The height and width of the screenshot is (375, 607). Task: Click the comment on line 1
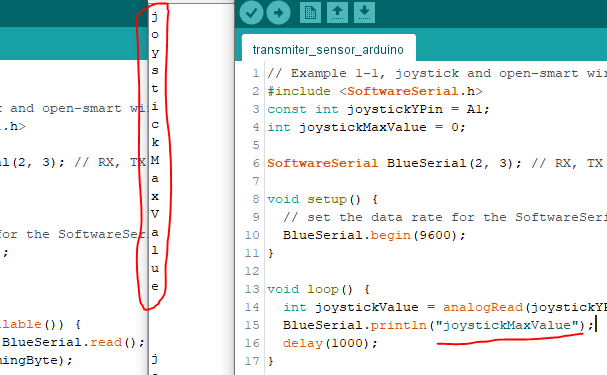pos(437,73)
